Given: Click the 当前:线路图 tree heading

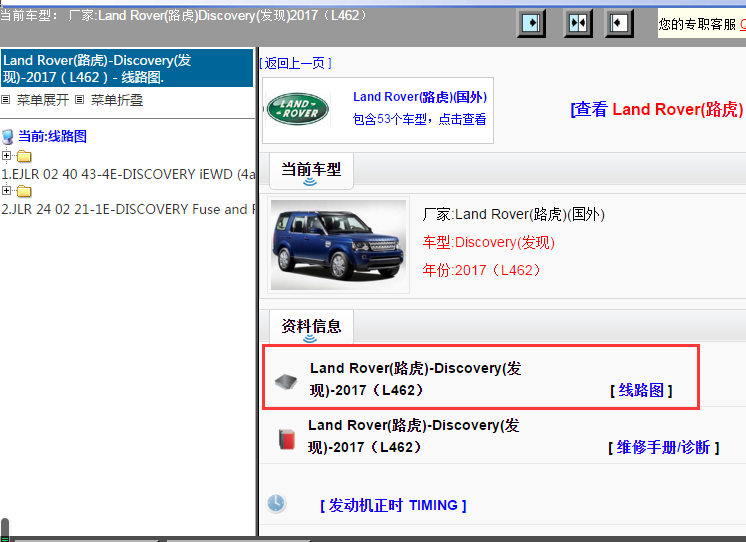Looking at the screenshot, I should 52,137.
